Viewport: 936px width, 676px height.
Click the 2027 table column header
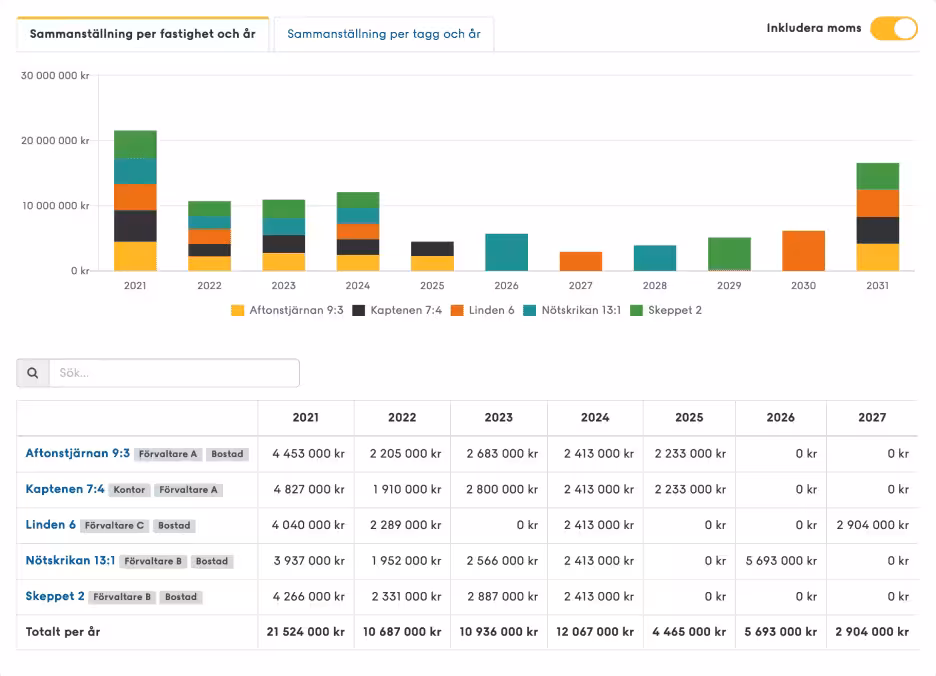pyautogui.click(x=872, y=417)
